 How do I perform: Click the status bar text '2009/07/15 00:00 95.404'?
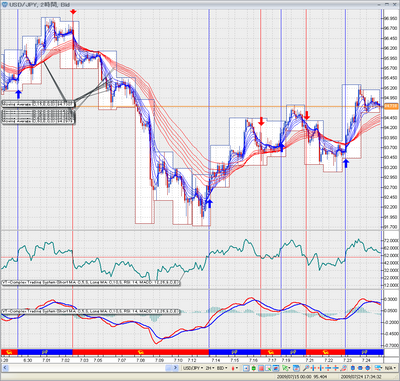point(301,377)
